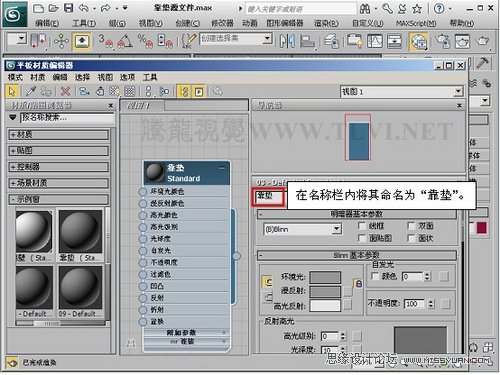Open the 渲染(R) menu in main window
The height and width of the screenshot is (375, 500).
point(326,23)
